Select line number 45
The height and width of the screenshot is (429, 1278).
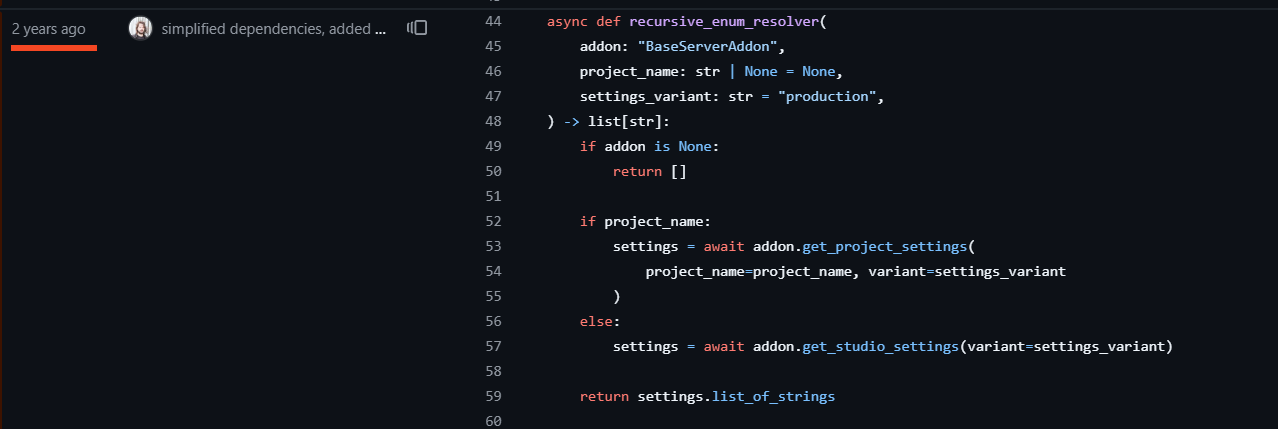[492, 46]
